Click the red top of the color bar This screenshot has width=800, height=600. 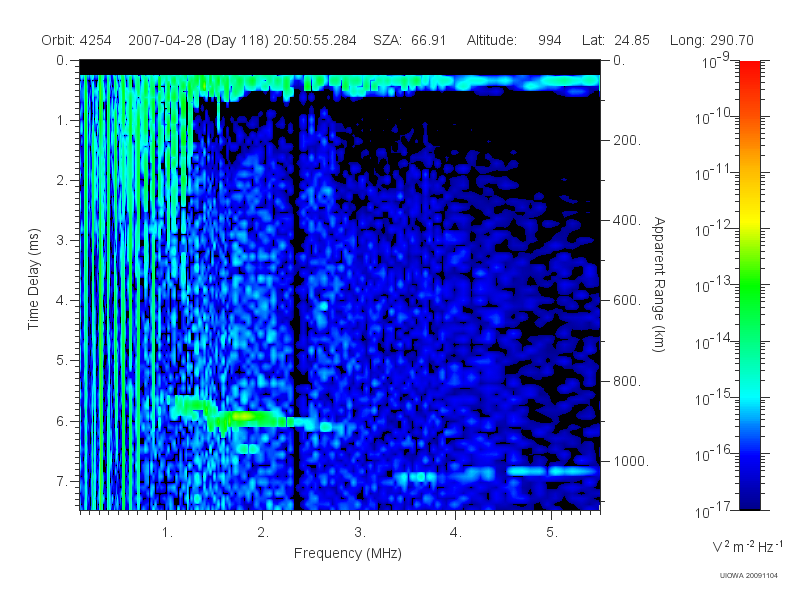750,69
